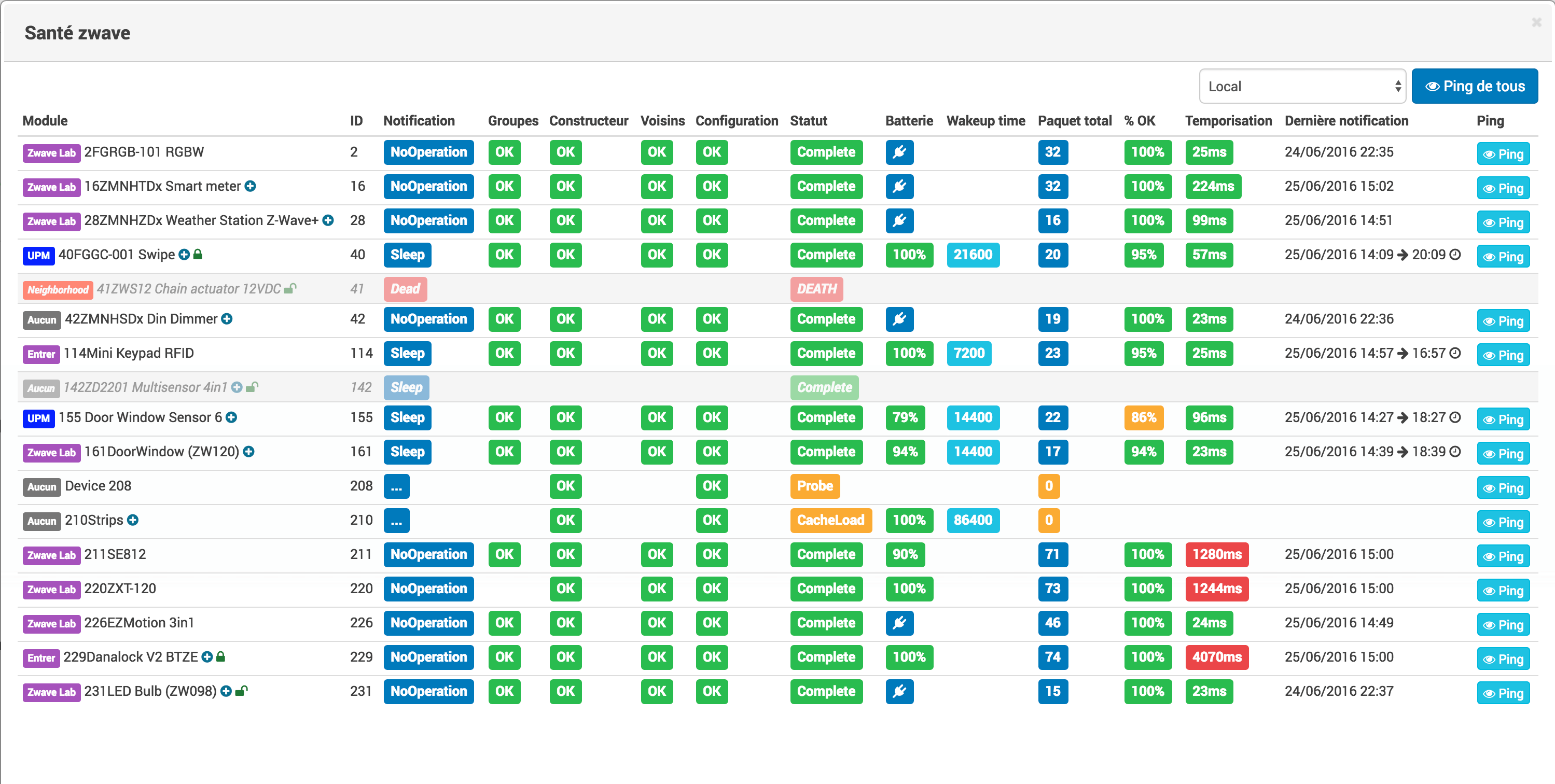Close the Santé zwave dialog
Viewport: 1555px width, 784px height.
pos(1536,22)
